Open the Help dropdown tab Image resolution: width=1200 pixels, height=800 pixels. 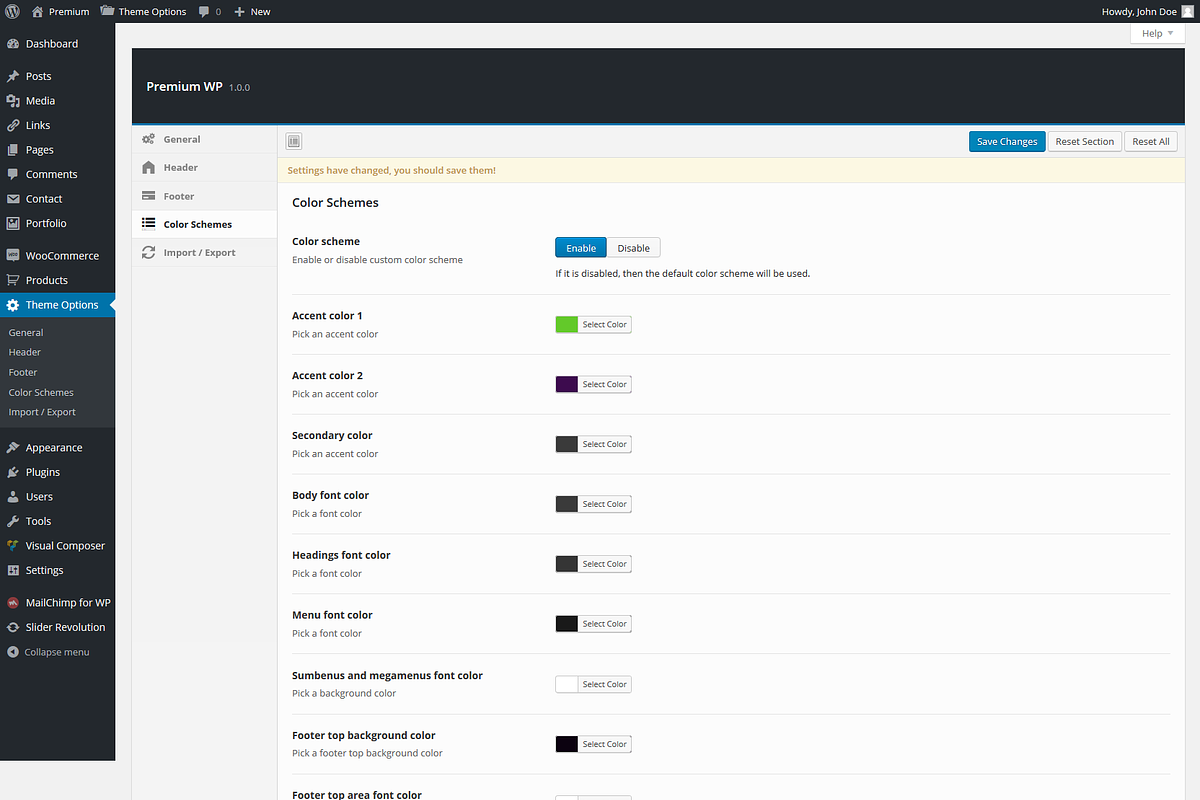coord(1158,34)
